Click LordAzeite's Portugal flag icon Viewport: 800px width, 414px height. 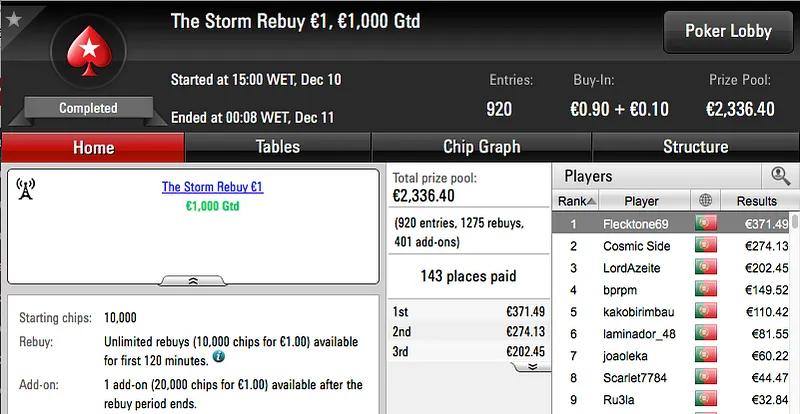coord(706,268)
